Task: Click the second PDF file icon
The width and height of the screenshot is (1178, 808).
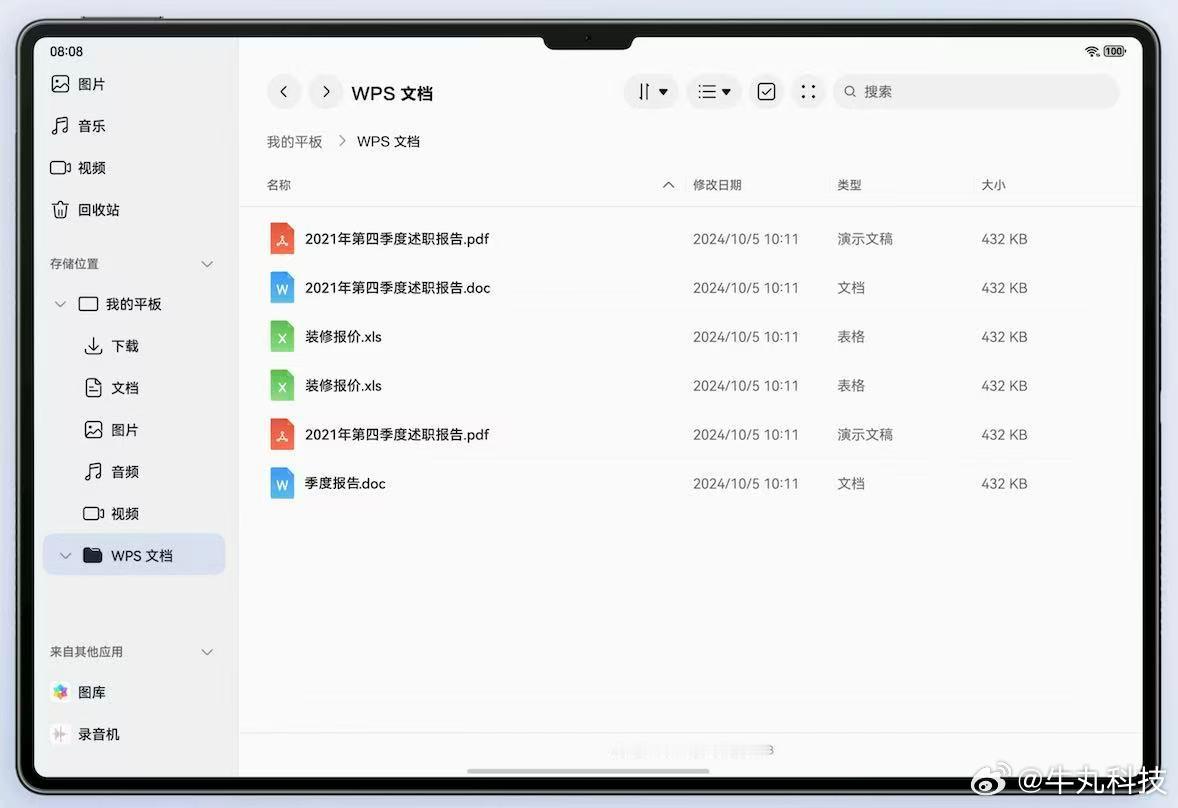Action: (x=282, y=434)
